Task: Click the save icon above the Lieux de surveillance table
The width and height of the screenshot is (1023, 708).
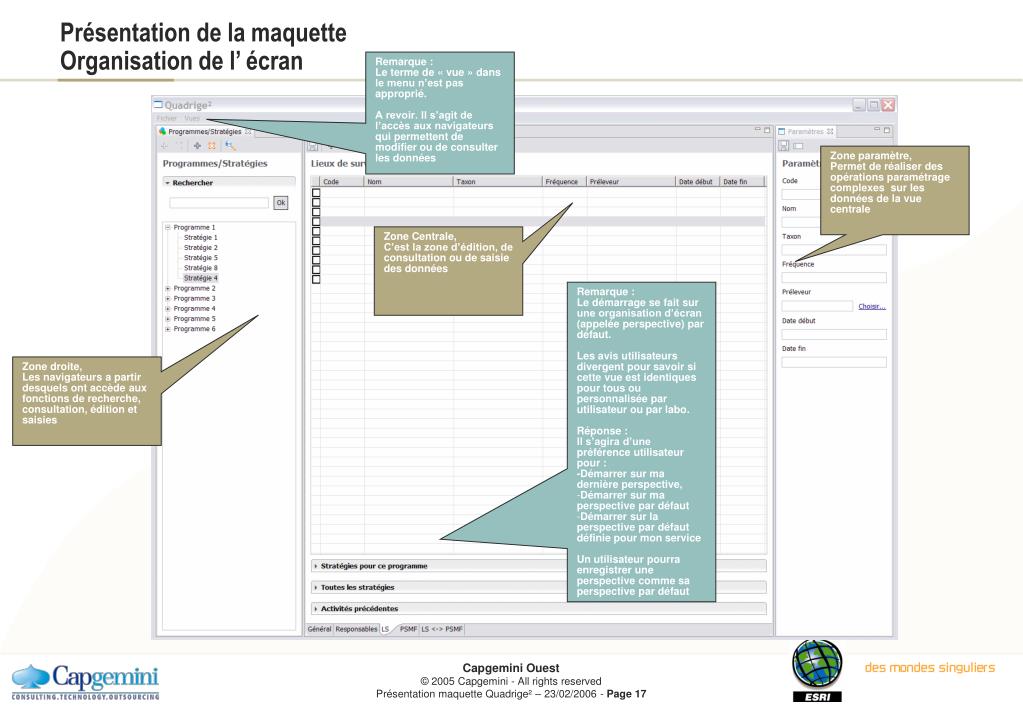Action: [313, 147]
